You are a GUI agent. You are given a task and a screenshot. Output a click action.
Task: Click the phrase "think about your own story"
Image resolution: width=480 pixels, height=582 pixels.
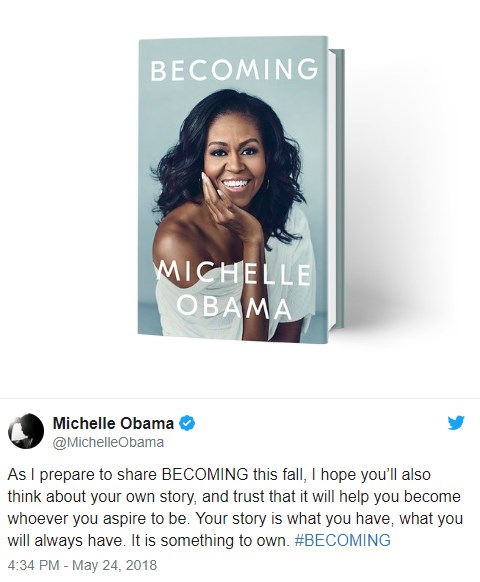pos(101,497)
